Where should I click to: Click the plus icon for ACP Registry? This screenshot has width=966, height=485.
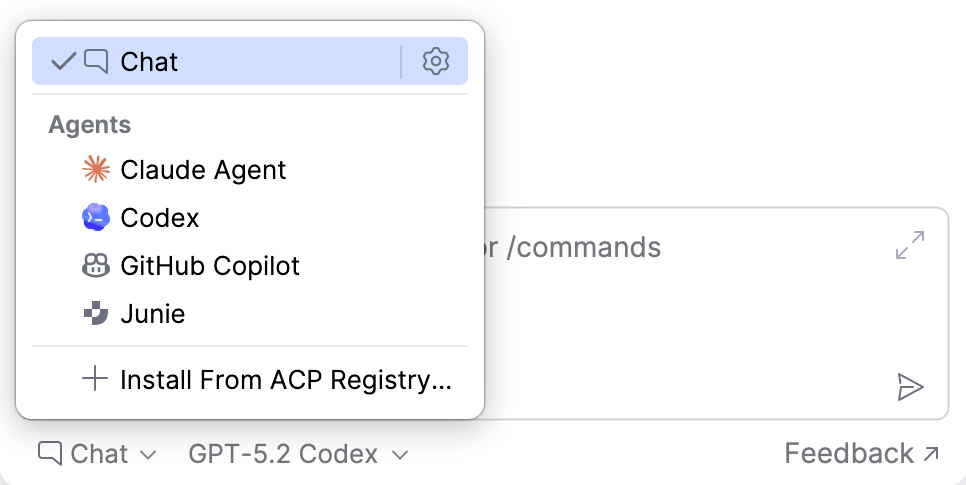(95, 378)
